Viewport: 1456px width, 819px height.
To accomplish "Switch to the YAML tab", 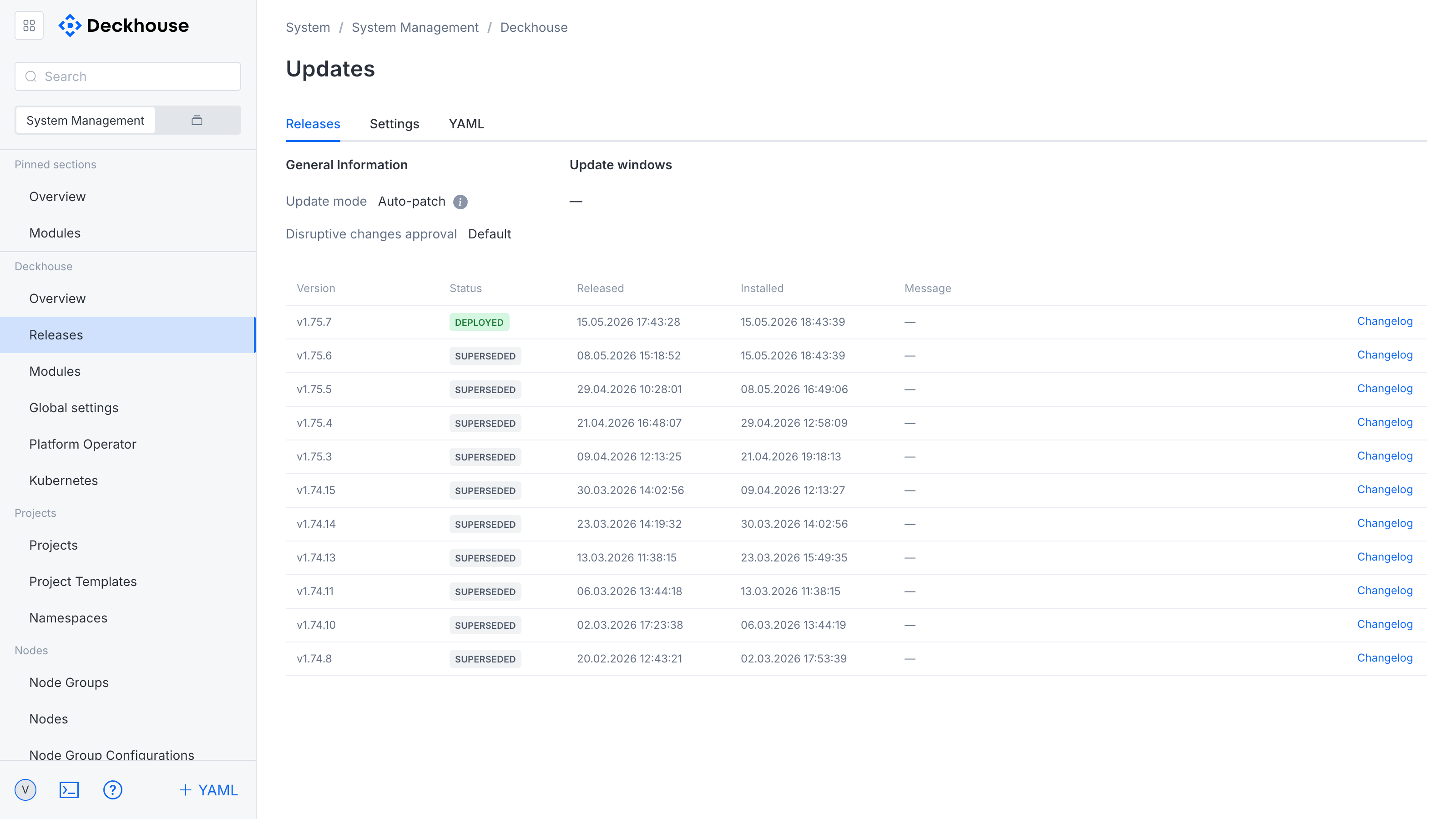I will click(x=466, y=124).
